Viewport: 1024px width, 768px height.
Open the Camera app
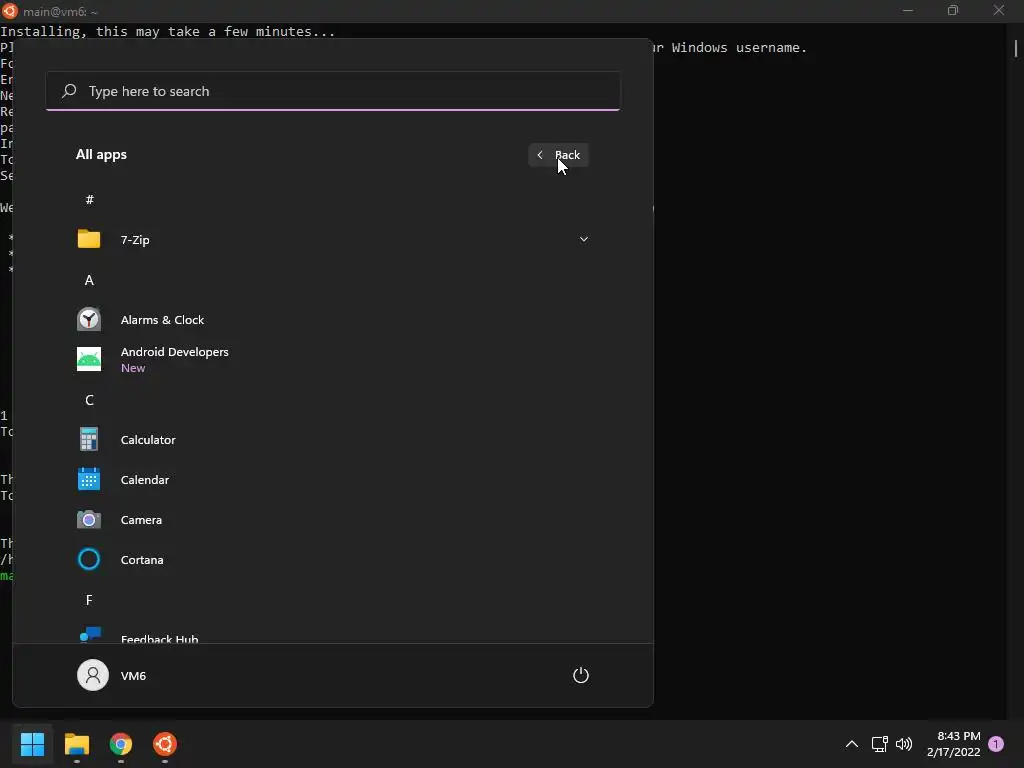[332, 520]
